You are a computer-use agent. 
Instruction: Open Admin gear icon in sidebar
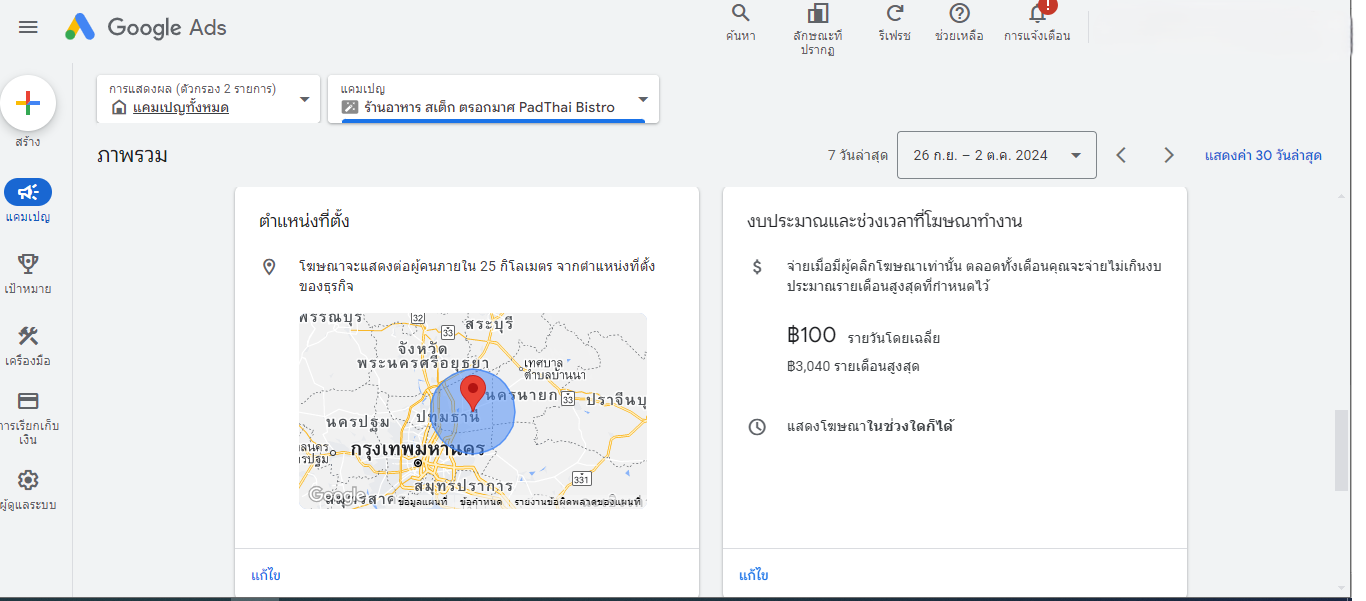pyautogui.click(x=28, y=480)
